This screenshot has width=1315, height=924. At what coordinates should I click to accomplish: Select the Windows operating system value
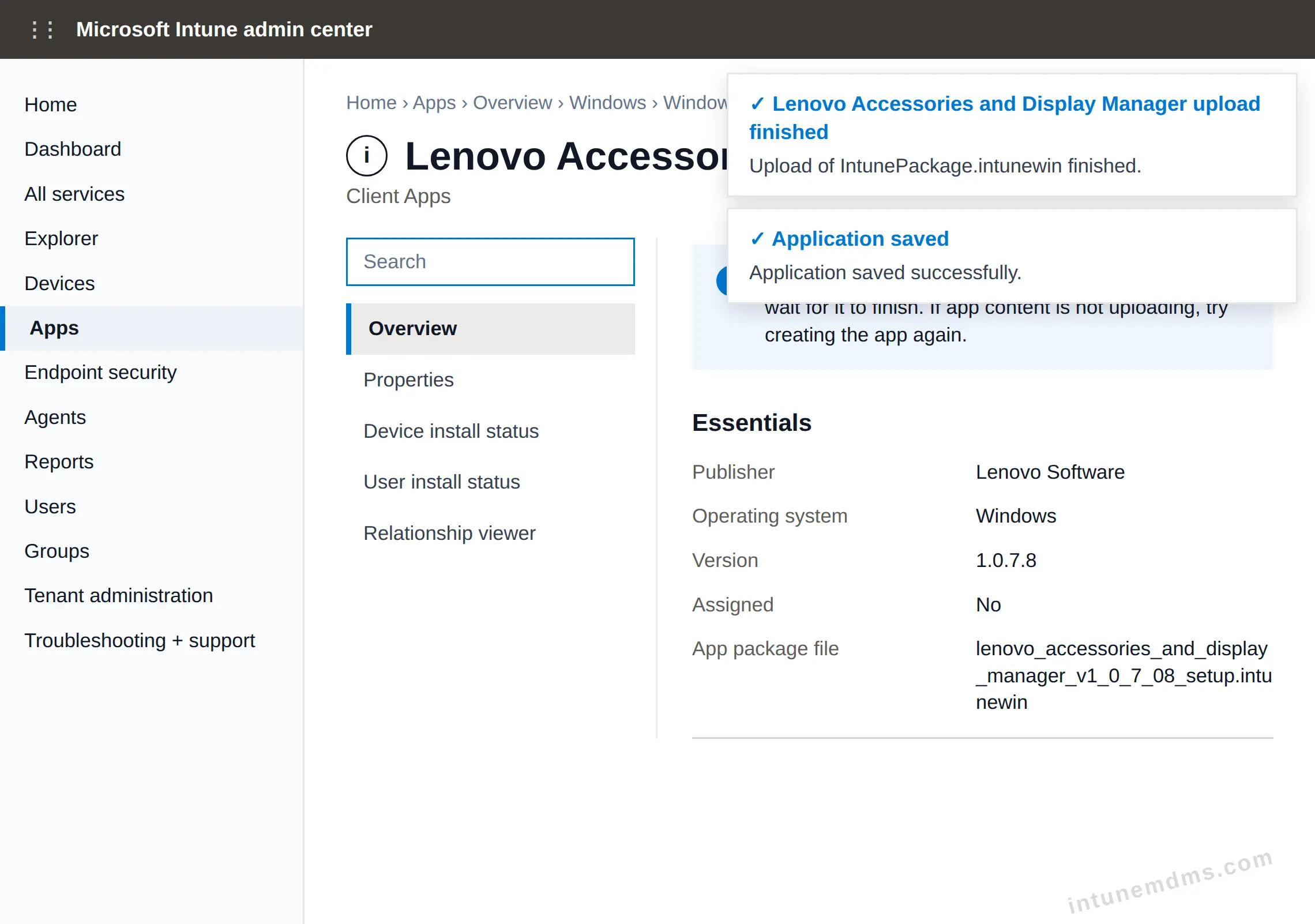pos(1016,516)
